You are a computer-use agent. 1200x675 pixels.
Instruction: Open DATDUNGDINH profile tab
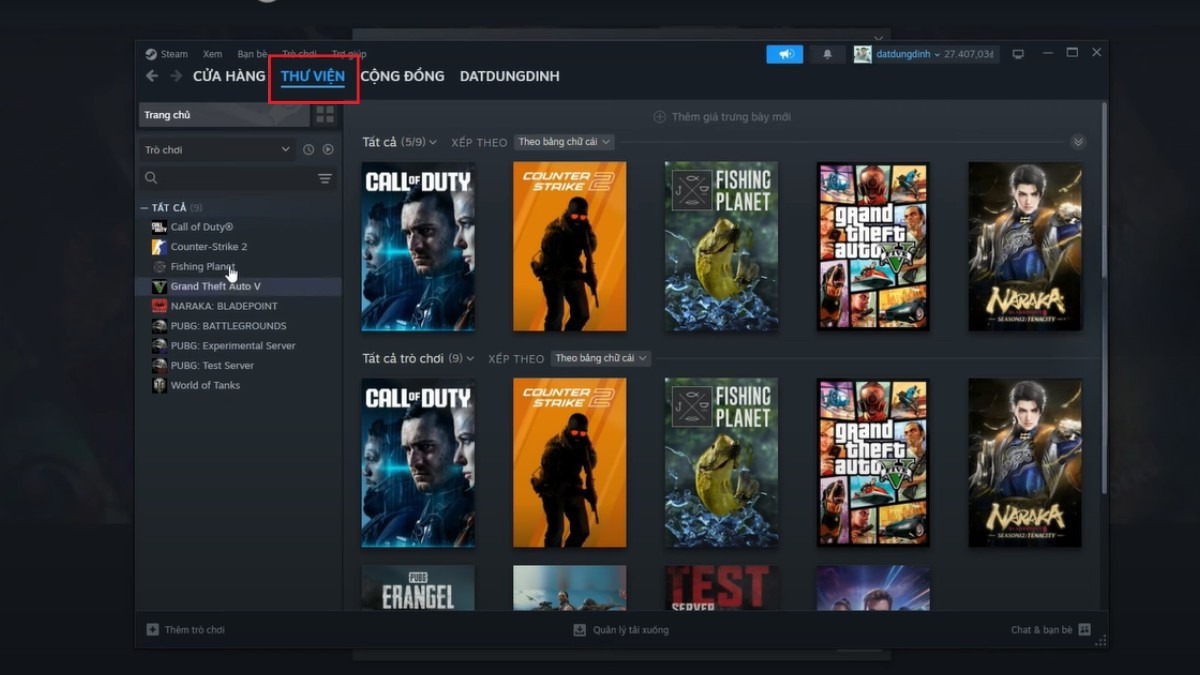point(509,76)
